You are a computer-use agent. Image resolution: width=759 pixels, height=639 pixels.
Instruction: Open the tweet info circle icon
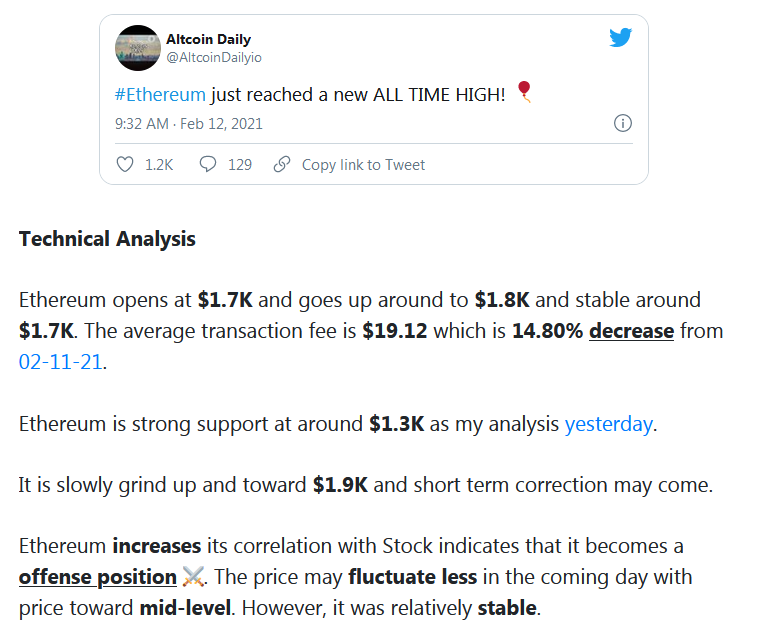[622, 123]
